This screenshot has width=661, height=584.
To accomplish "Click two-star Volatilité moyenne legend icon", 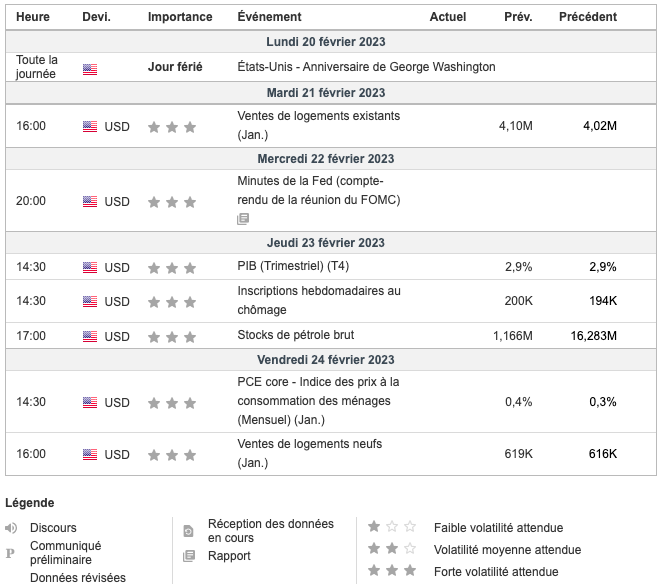I will point(392,548).
